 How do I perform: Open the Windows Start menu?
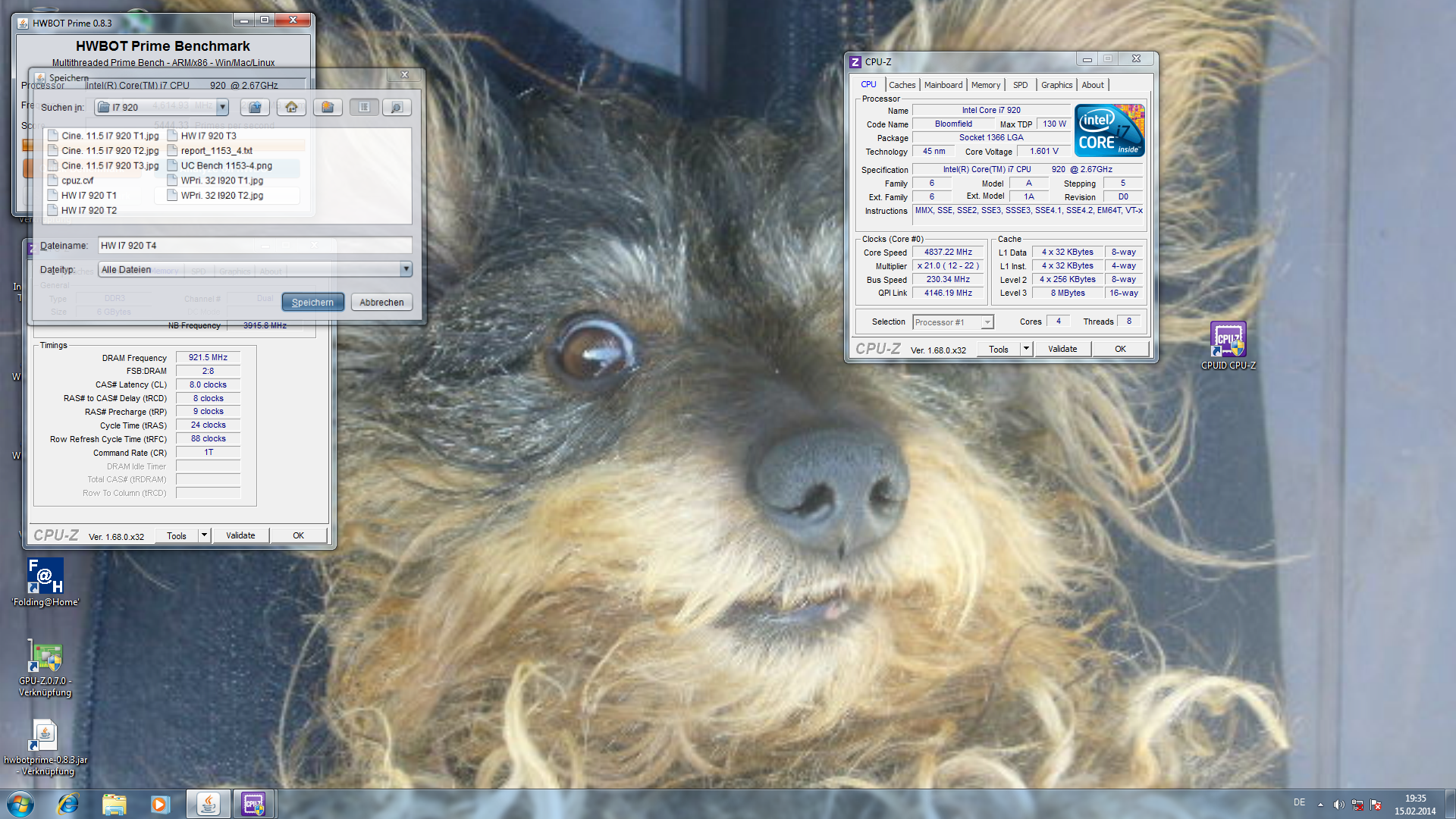(20, 804)
